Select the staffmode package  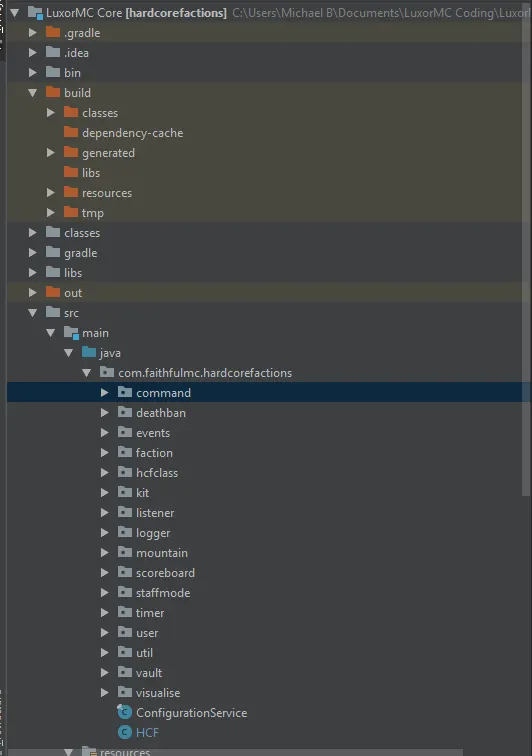[163, 593]
